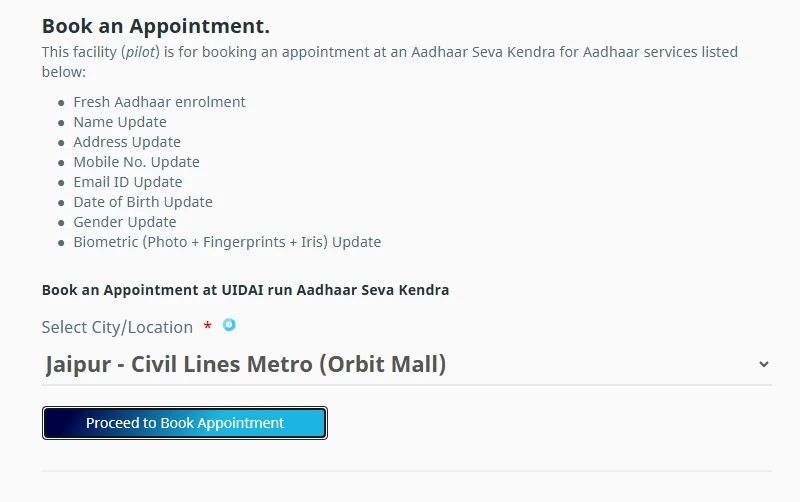Click the Book an Appointment heading
800x502 pixels.
156,26
